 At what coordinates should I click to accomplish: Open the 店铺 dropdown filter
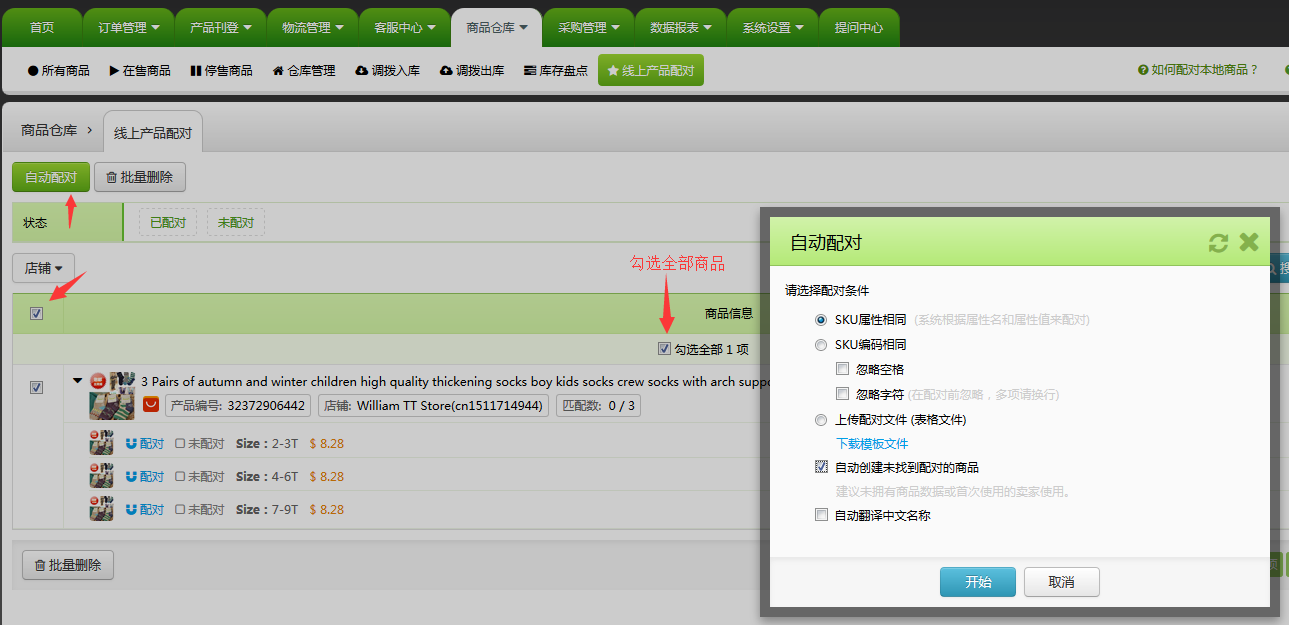pyautogui.click(x=43, y=268)
